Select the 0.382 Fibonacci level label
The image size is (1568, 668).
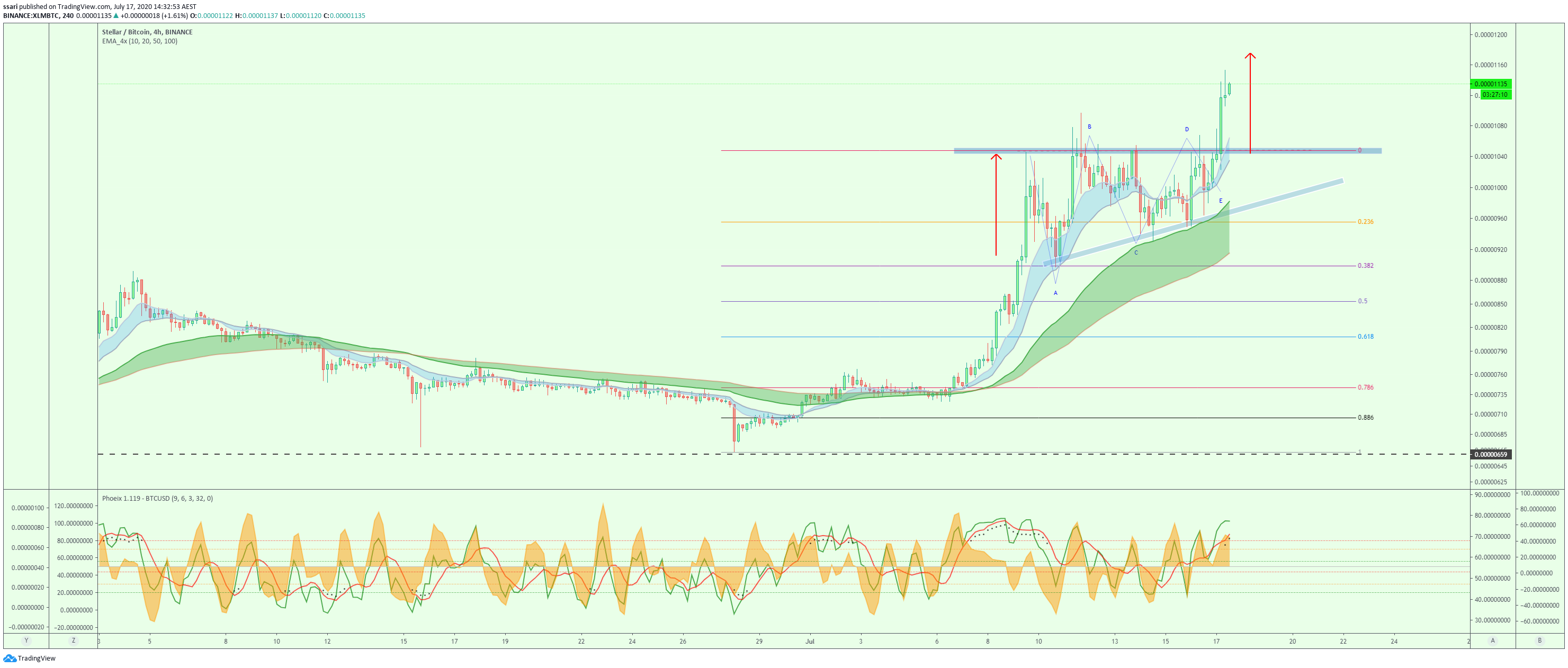pos(1365,265)
